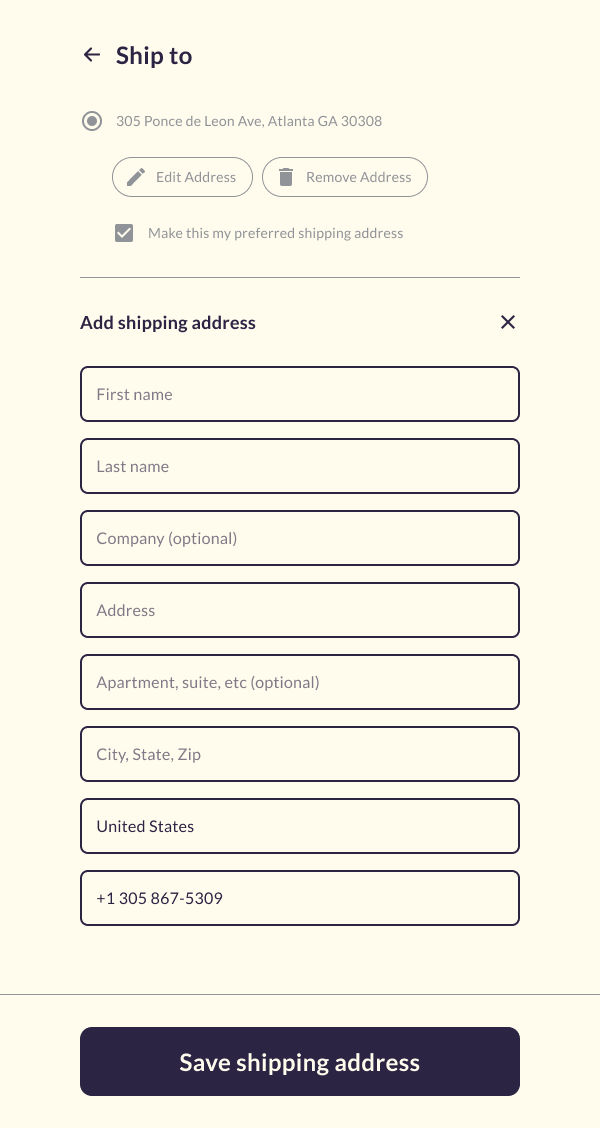Viewport: 600px width, 1128px height.
Task: Click the pencil icon for editing the address
Action: [x=136, y=177]
